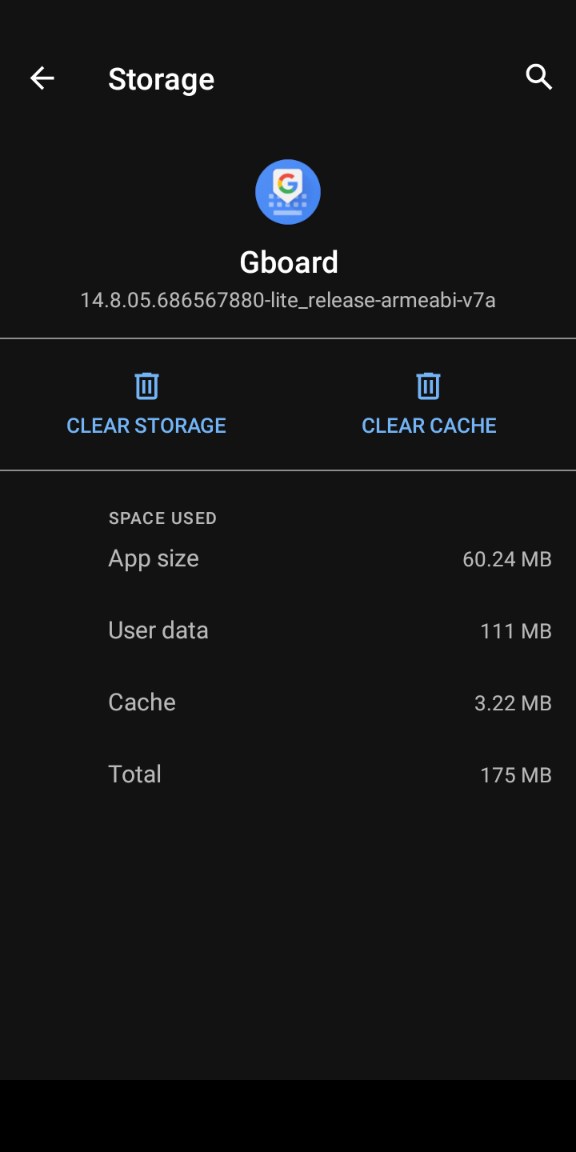Select the App size row label
This screenshot has height=1152, width=576.
tap(154, 558)
